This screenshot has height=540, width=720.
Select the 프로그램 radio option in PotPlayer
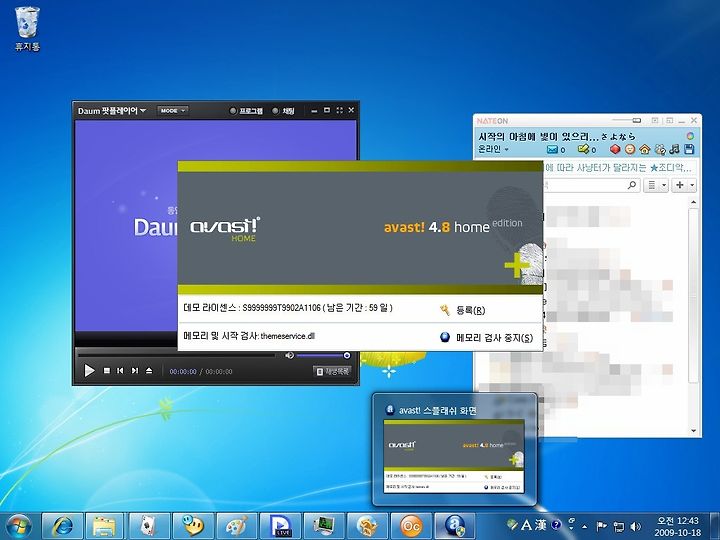246,111
